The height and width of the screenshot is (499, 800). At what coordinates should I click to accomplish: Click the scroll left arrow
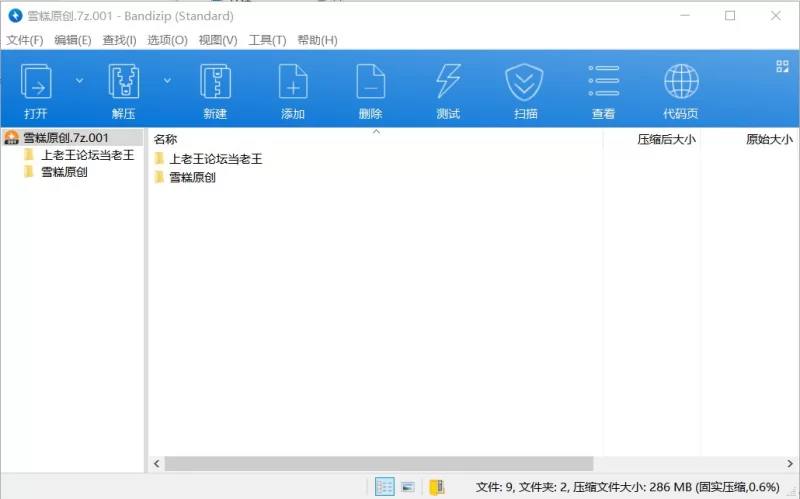tap(157, 464)
